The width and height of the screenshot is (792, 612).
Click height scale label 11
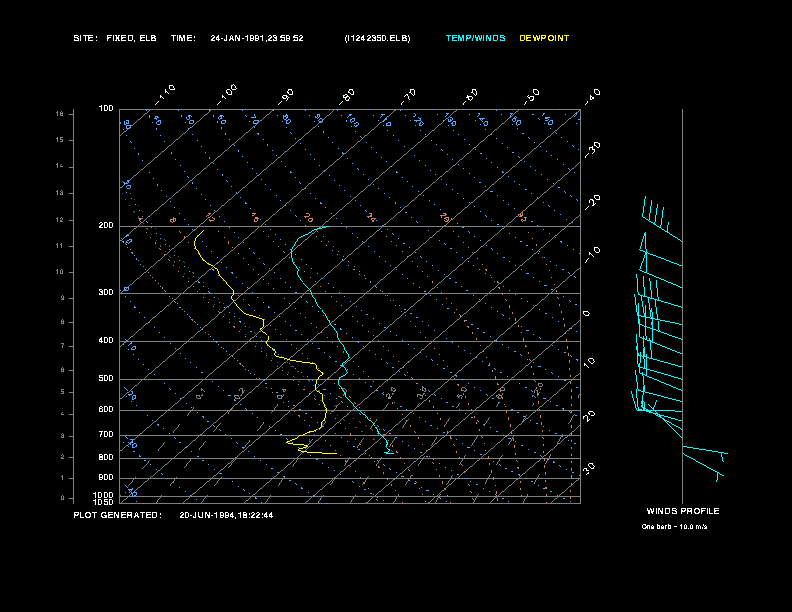60,246
